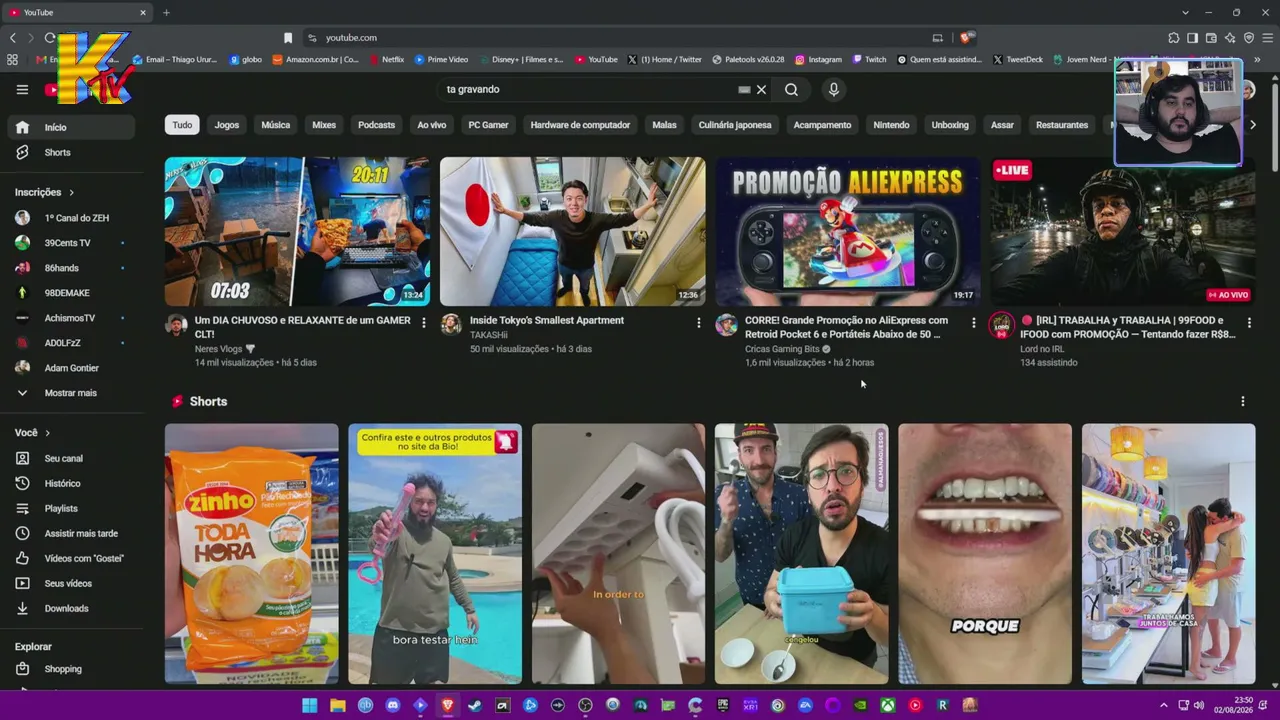Open options for Neres Vlogs gamer video
This screenshot has height=720, width=1280.
[x=423, y=322]
